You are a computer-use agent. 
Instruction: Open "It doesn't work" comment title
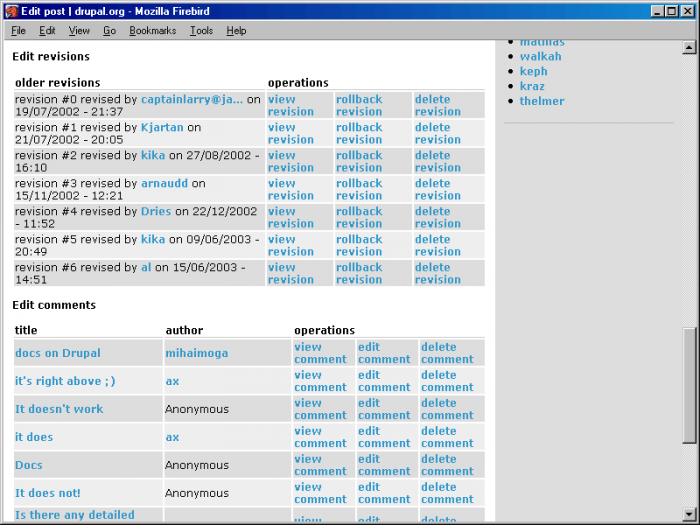(x=59, y=409)
